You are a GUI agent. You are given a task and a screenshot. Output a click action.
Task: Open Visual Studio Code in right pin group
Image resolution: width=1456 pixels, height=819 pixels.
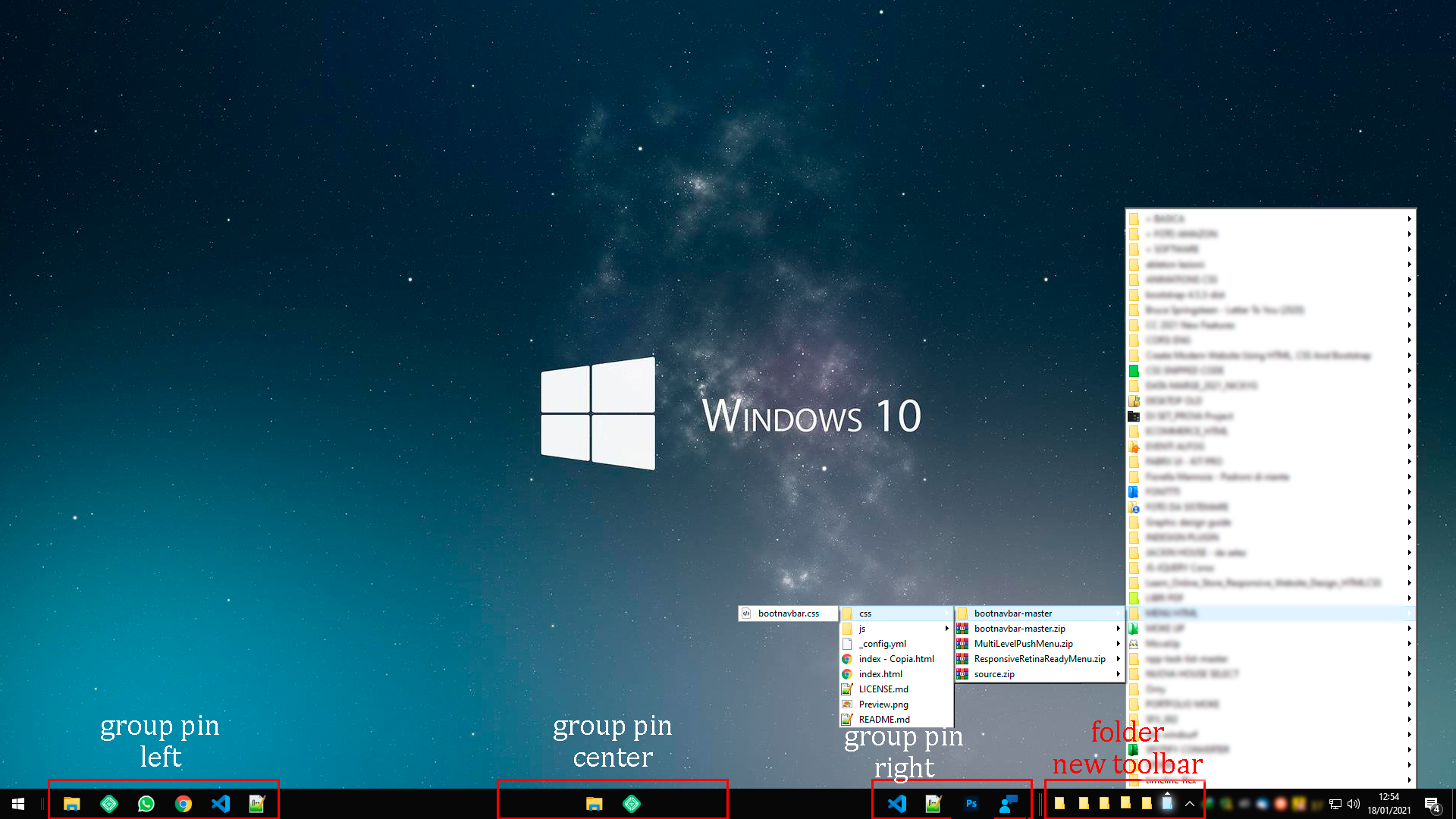pos(896,804)
